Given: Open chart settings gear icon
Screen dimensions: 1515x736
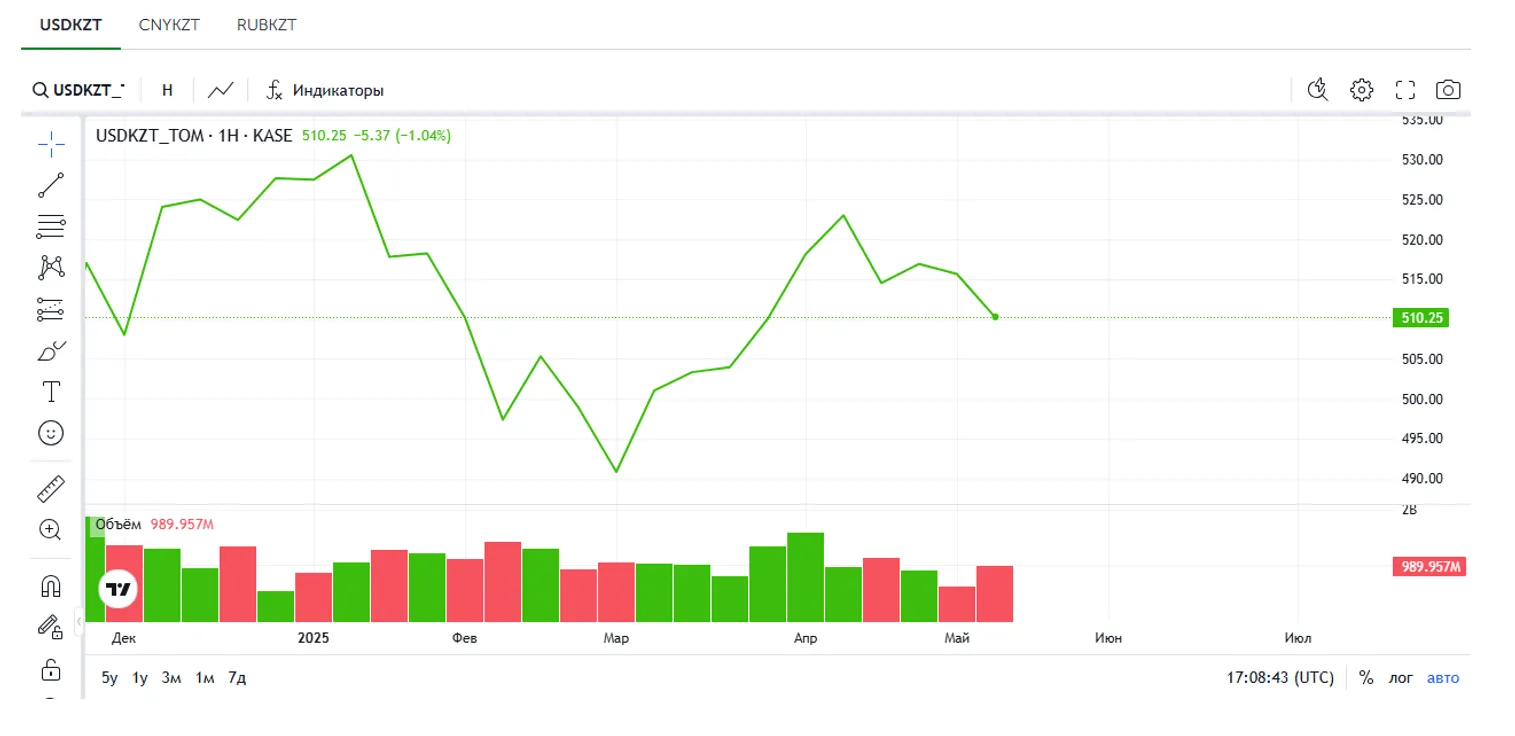Looking at the screenshot, I should (x=1361, y=90).
